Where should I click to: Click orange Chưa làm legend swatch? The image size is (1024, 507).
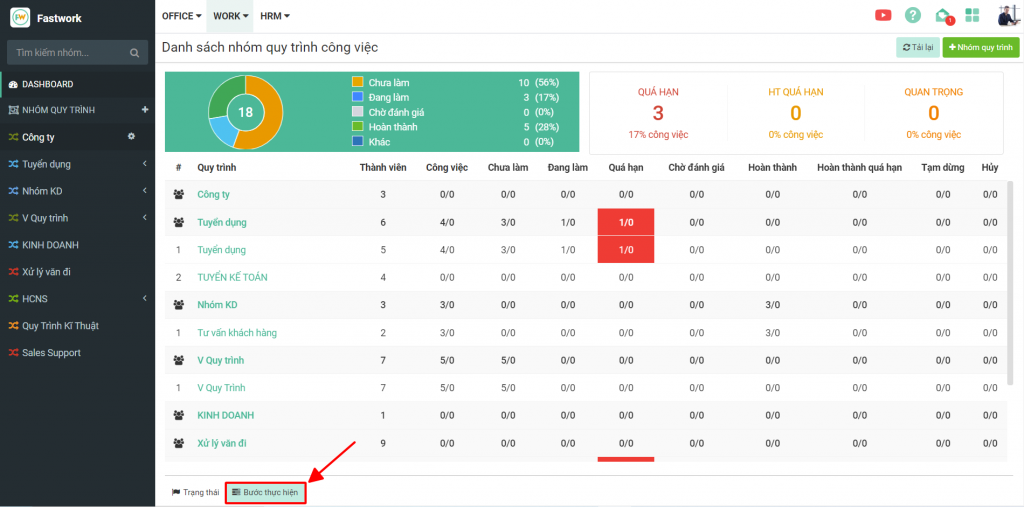click(x=358, y=82)
